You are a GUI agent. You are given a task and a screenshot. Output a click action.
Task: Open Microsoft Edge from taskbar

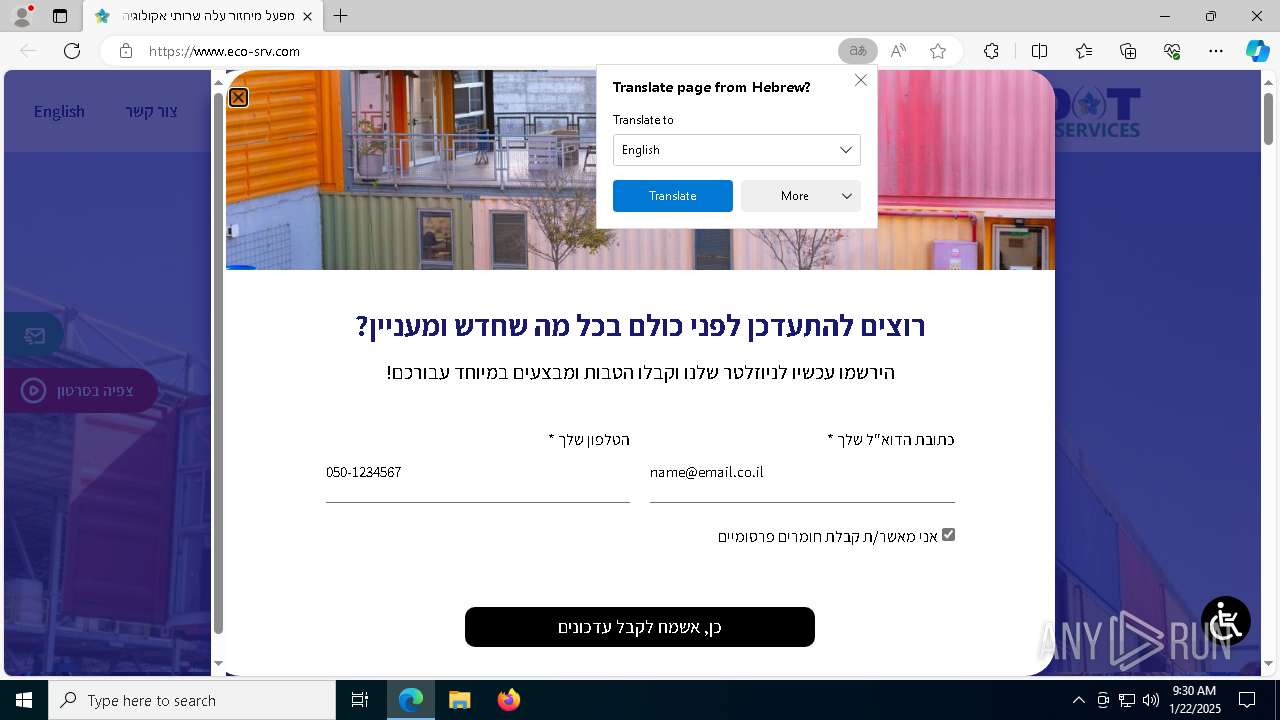[411, 700]
